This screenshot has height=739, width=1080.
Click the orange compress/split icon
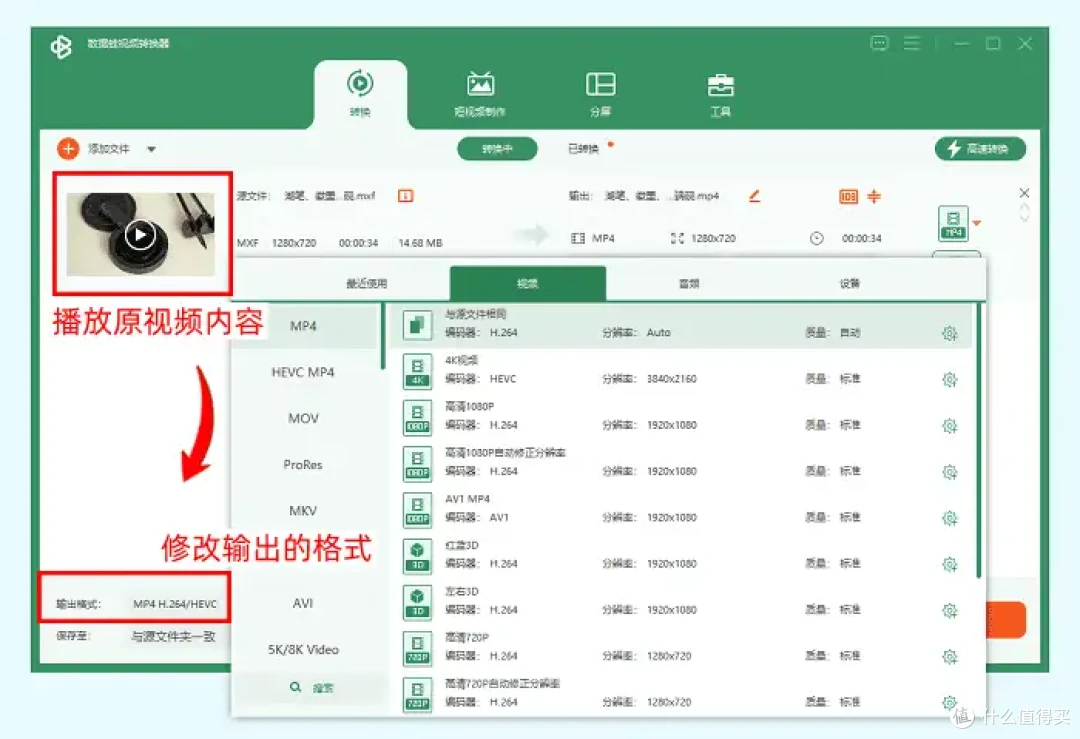point(874,197)
